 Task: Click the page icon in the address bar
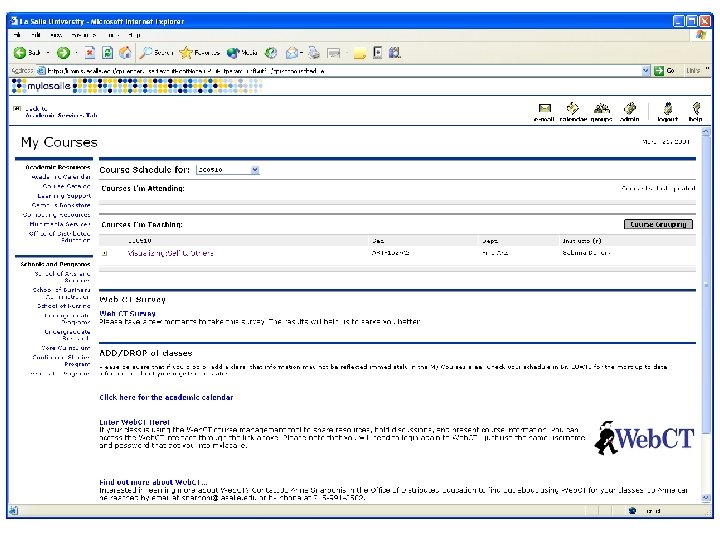click(x=41, y=71)
